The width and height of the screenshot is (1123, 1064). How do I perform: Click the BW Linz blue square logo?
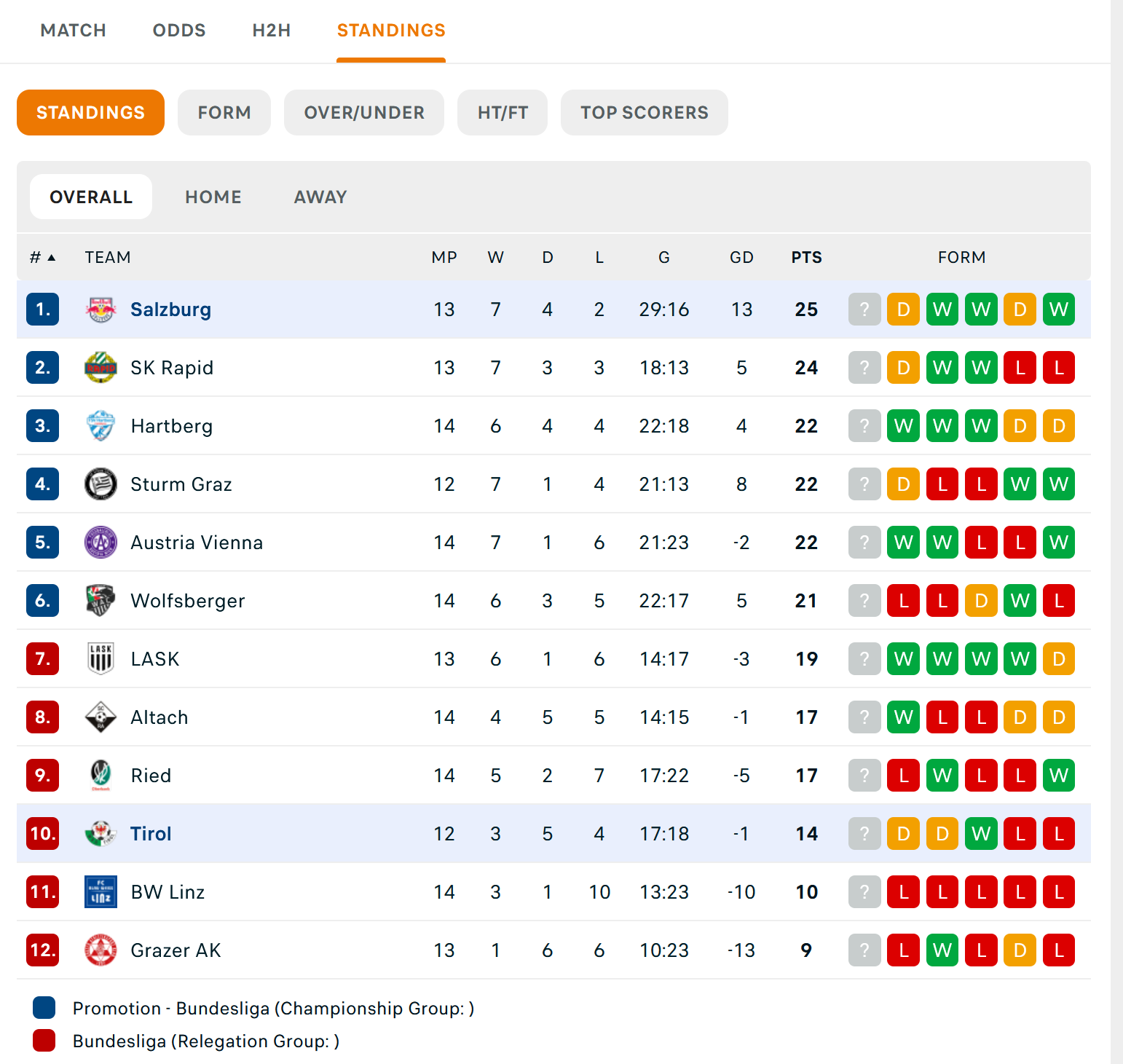(x=101, y=892)
